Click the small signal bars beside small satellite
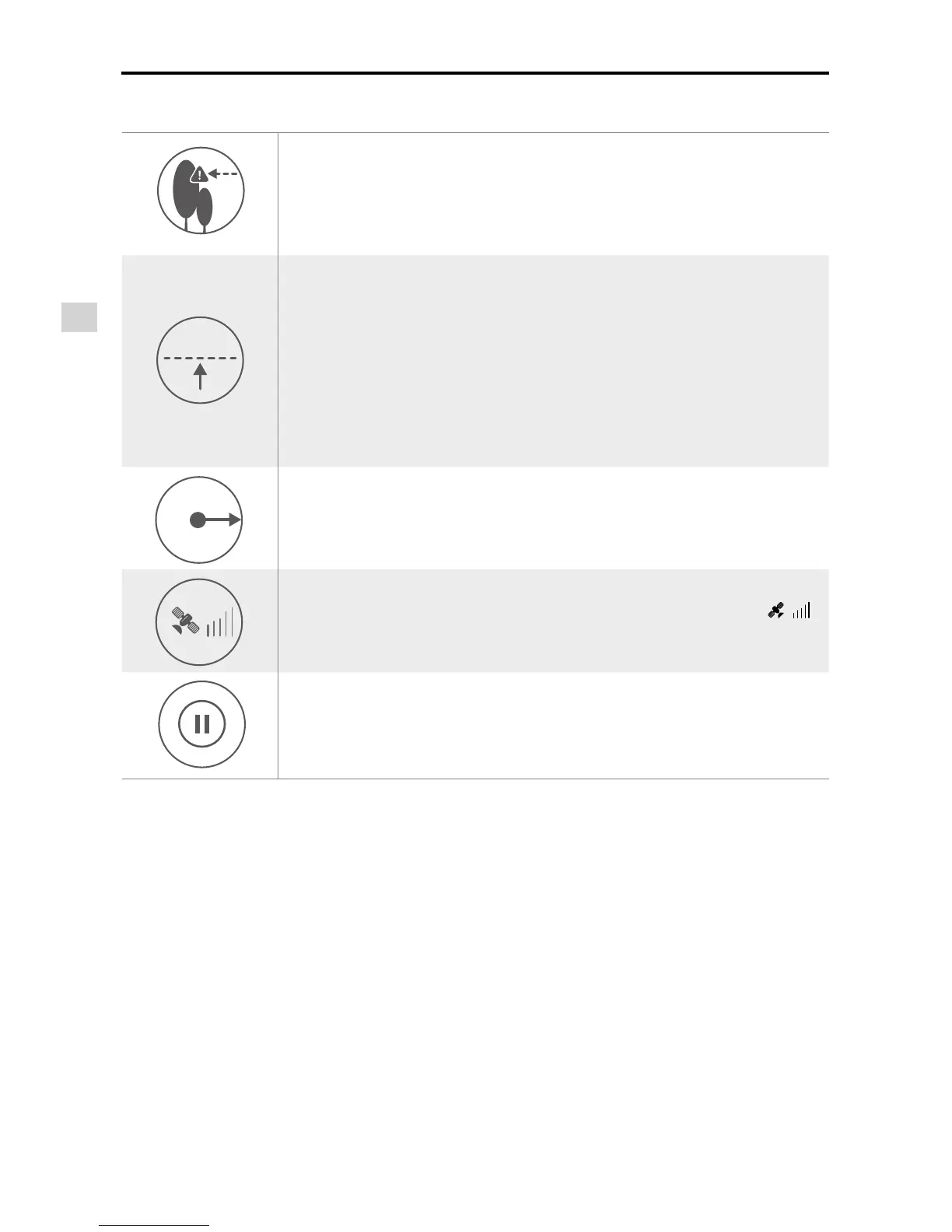 point(801,611)
